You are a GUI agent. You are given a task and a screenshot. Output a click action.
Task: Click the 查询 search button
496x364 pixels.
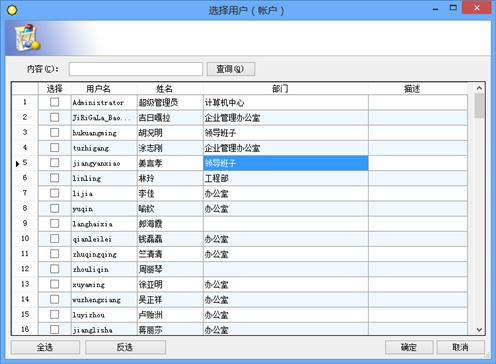pos(231,69)
